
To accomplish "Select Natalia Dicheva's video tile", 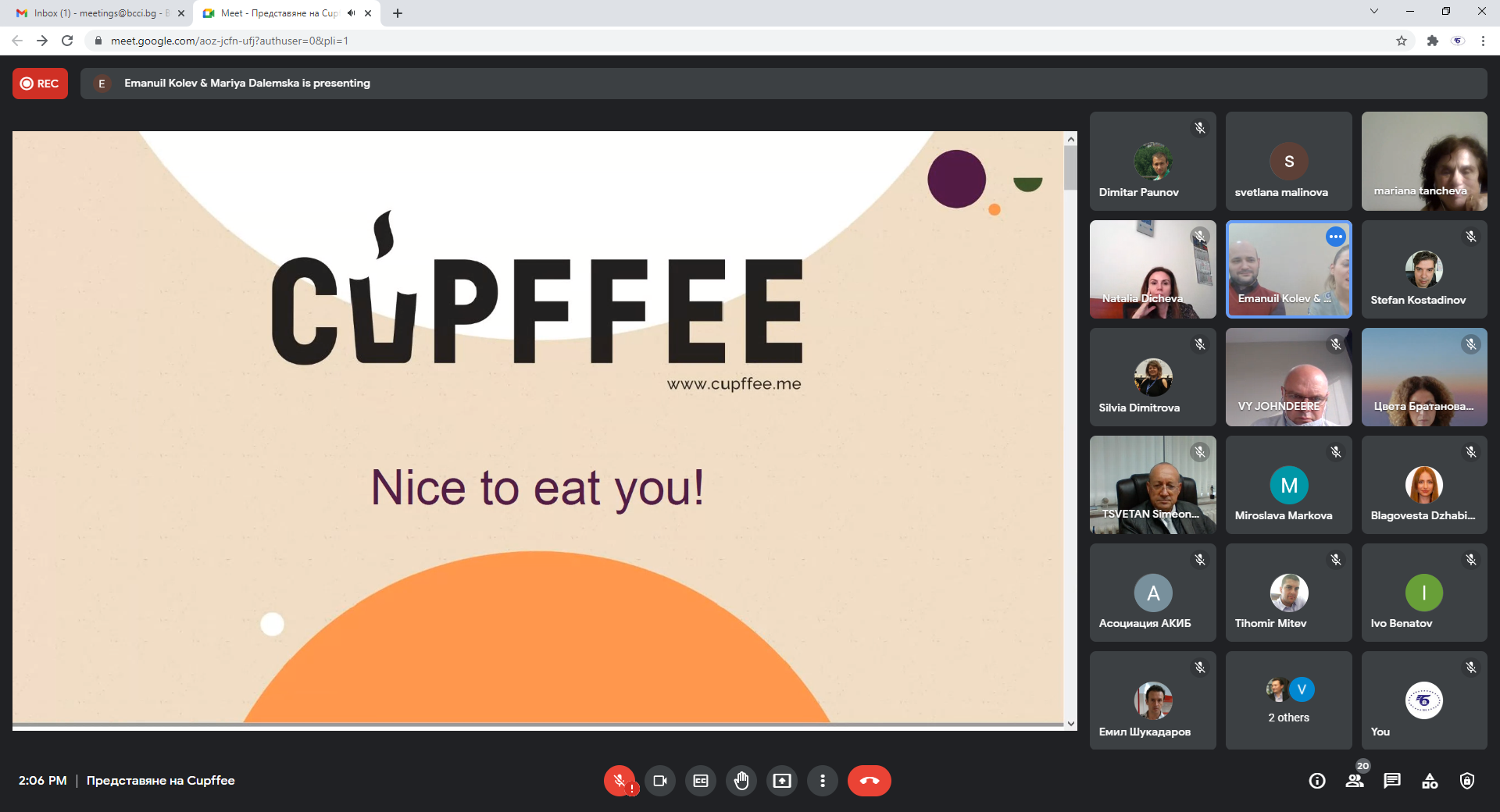I will click(1153, 269).
